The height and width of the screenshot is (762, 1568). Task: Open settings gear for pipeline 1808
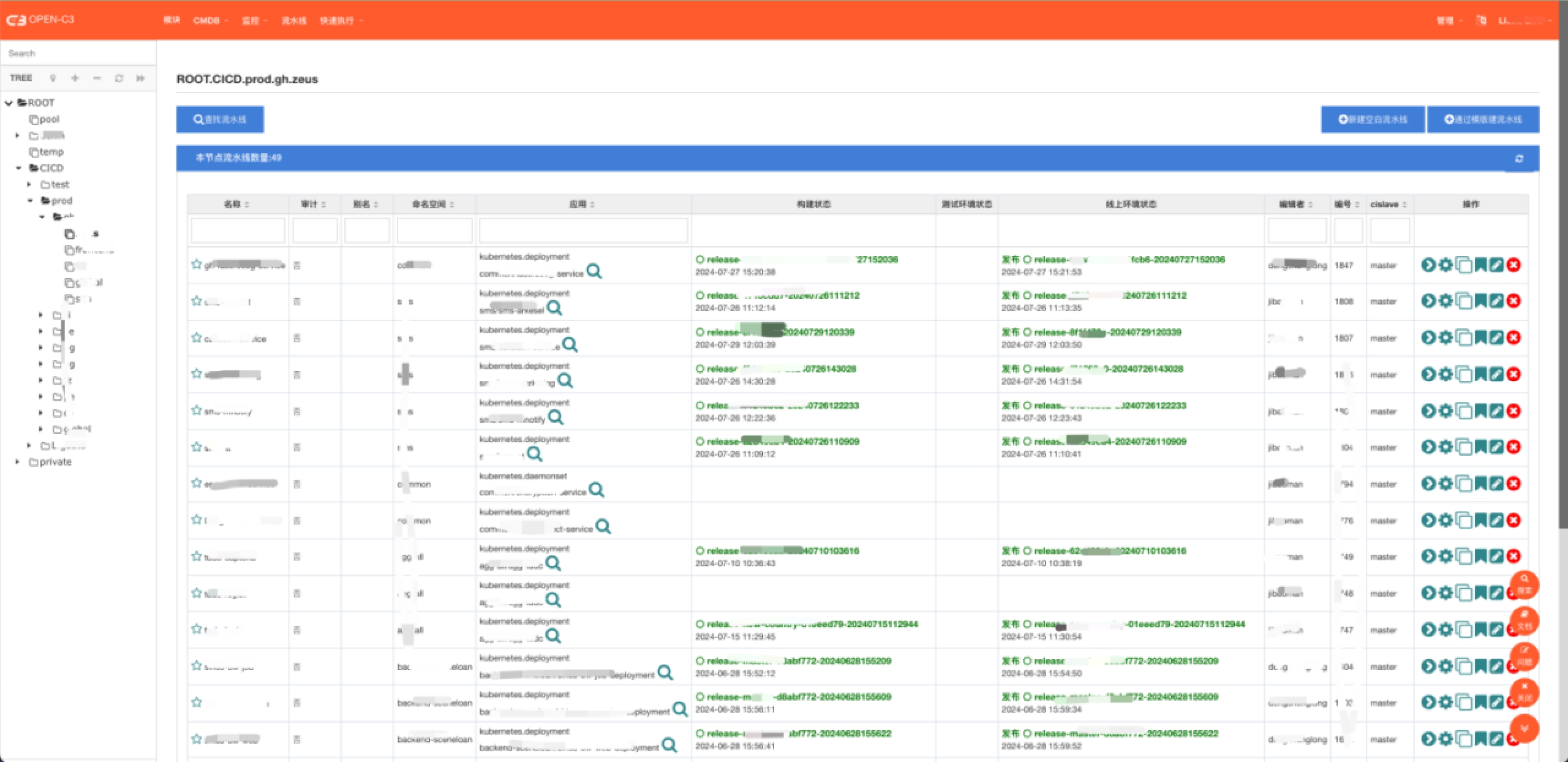pyautogui.click(x=1445, y=301)
